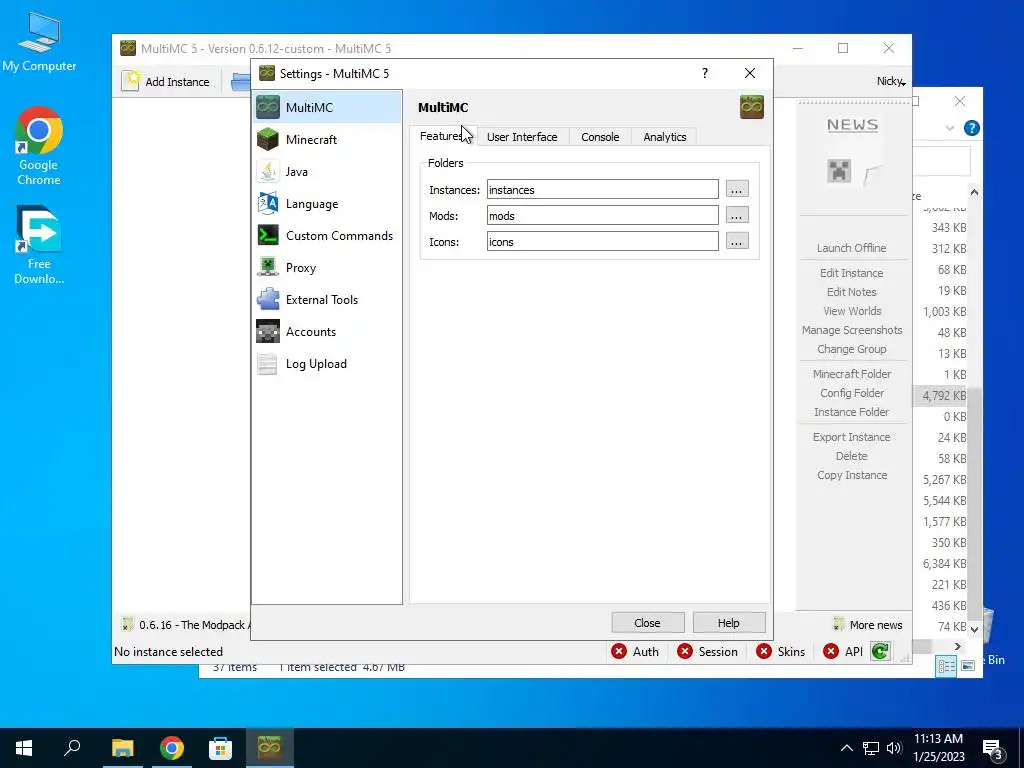Viewport: 1024px width, 768px height.
Task: Click scroll-down arrow in Explorer window
Action: (974, 630)
